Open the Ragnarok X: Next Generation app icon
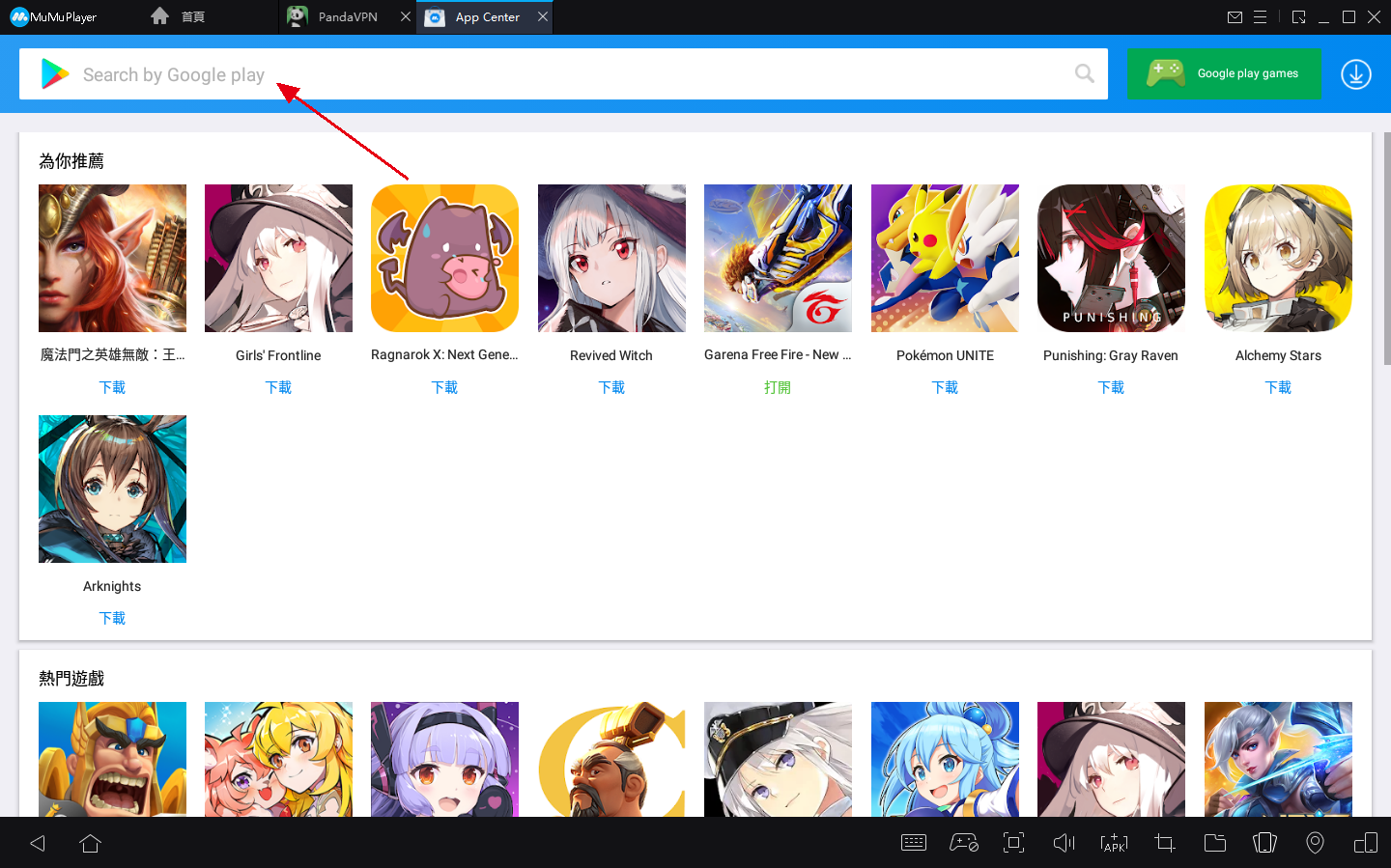Viewport: 1391px width, 868px height. coord(444,258)
